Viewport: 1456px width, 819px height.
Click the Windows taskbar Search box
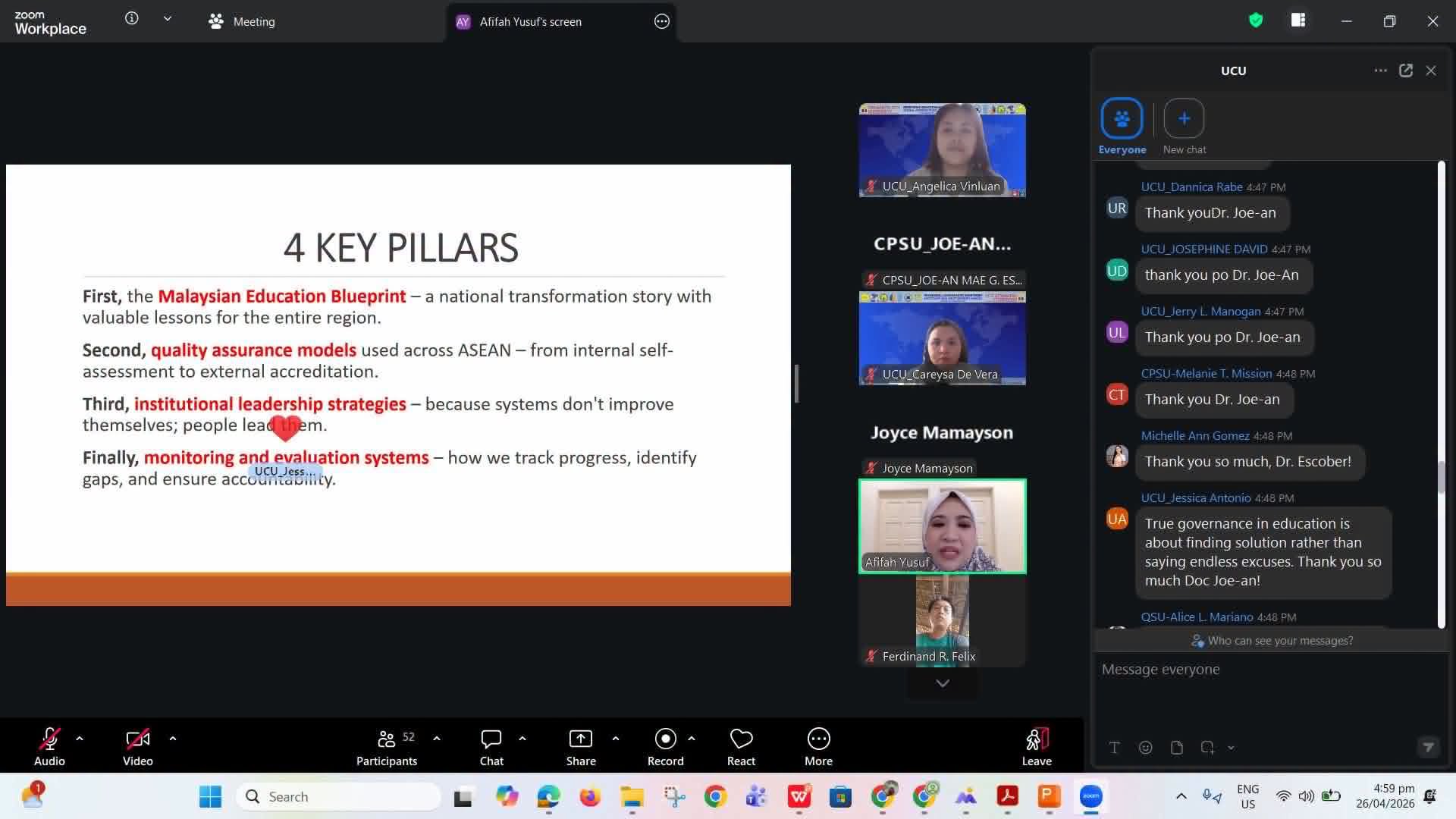[x=338, y=797]
